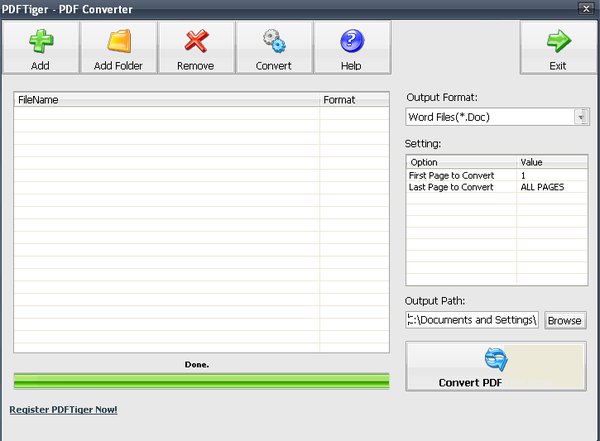Click the green plus Add icon
Image resolution: width=600 pixels, height=441 pixels.
[x=41, y=41]
